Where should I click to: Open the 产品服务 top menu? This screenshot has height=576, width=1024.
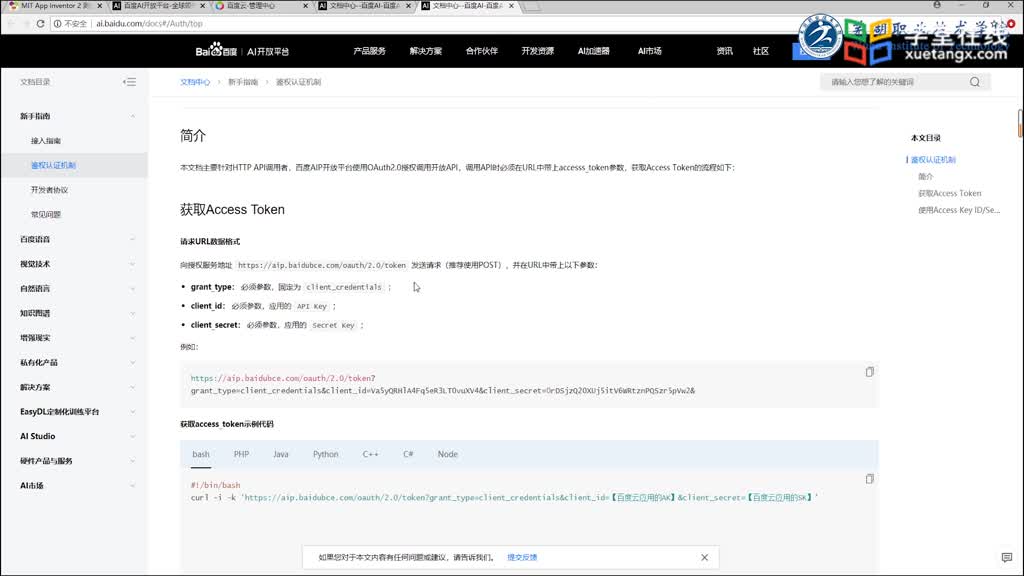(x=370, y=51)
